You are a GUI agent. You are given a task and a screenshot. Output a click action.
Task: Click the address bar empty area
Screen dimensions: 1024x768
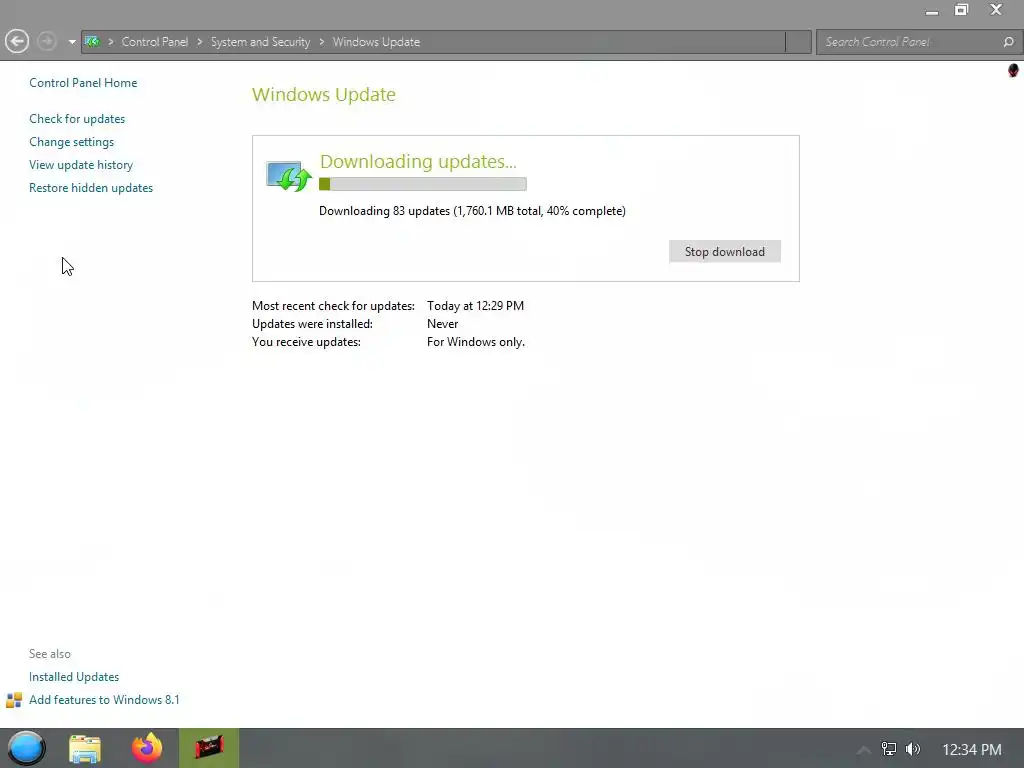pyautogui.click(x=601, y=42)
